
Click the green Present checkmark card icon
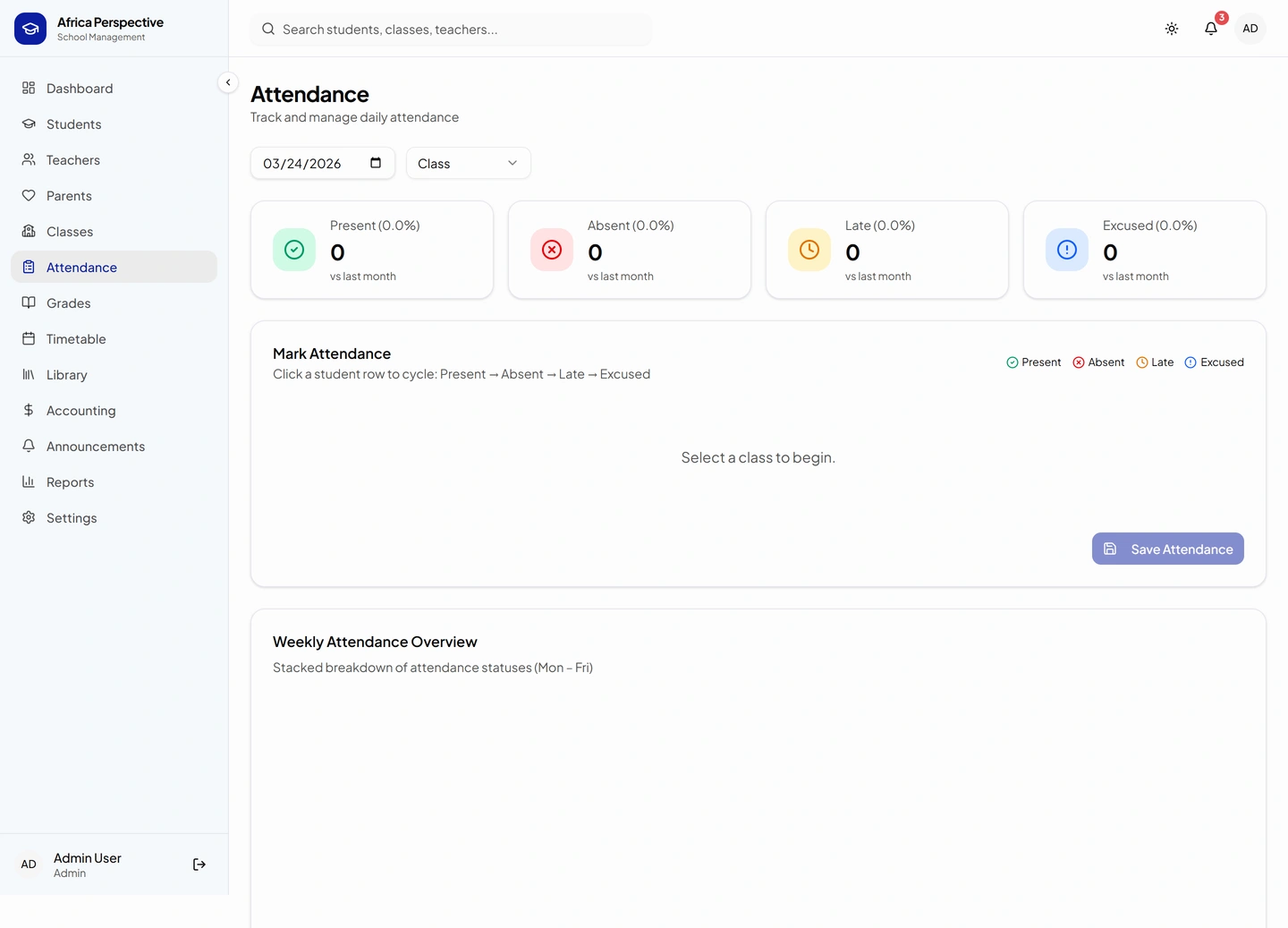coord(294,250)
